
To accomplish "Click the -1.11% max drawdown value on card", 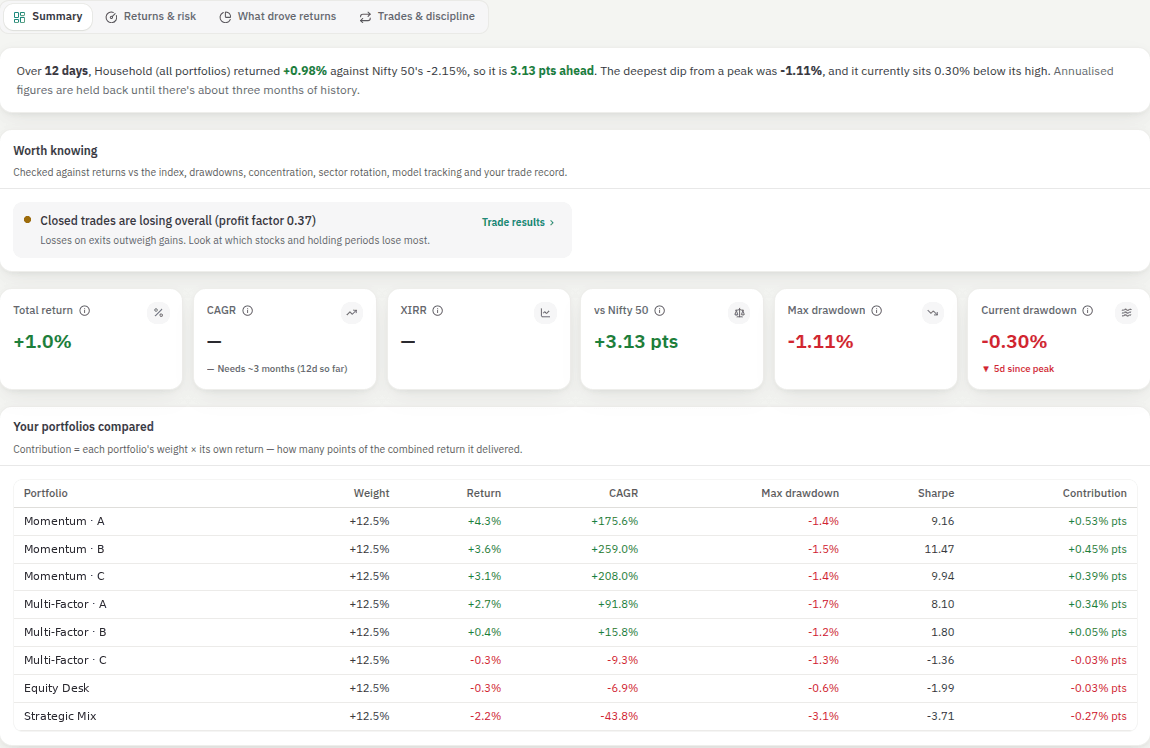I will tap(820, 342).
